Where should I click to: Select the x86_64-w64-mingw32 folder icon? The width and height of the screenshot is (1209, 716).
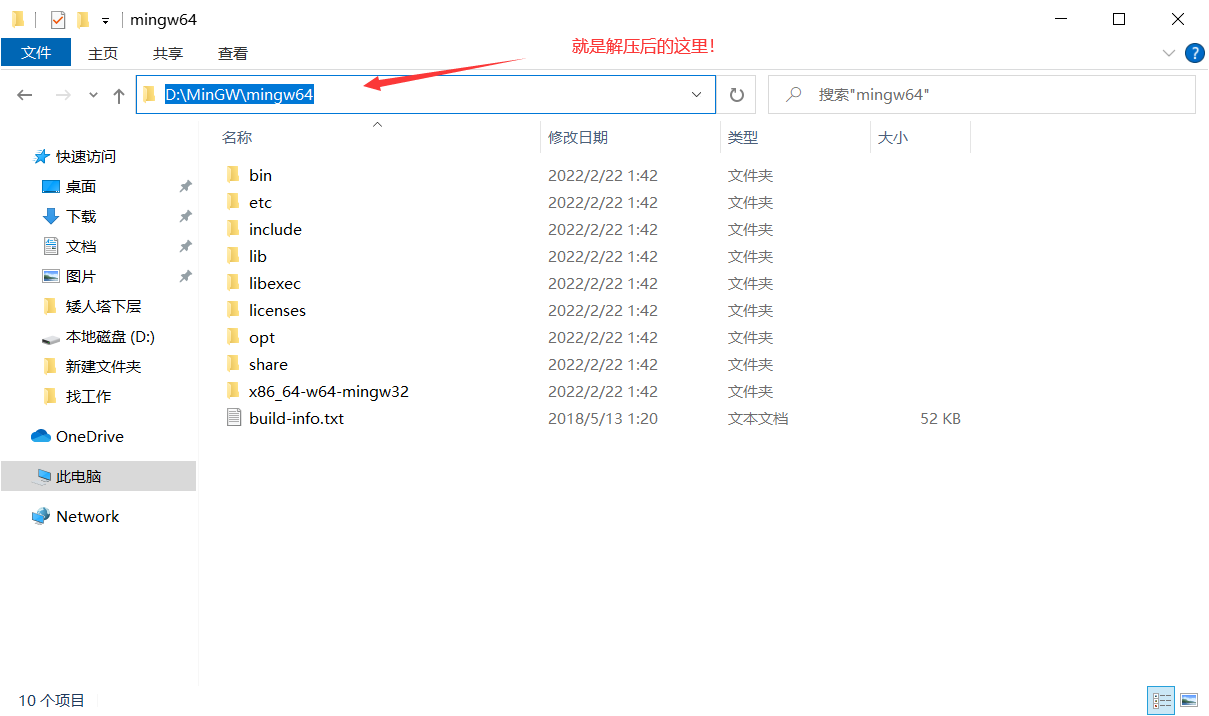point(233,391)
